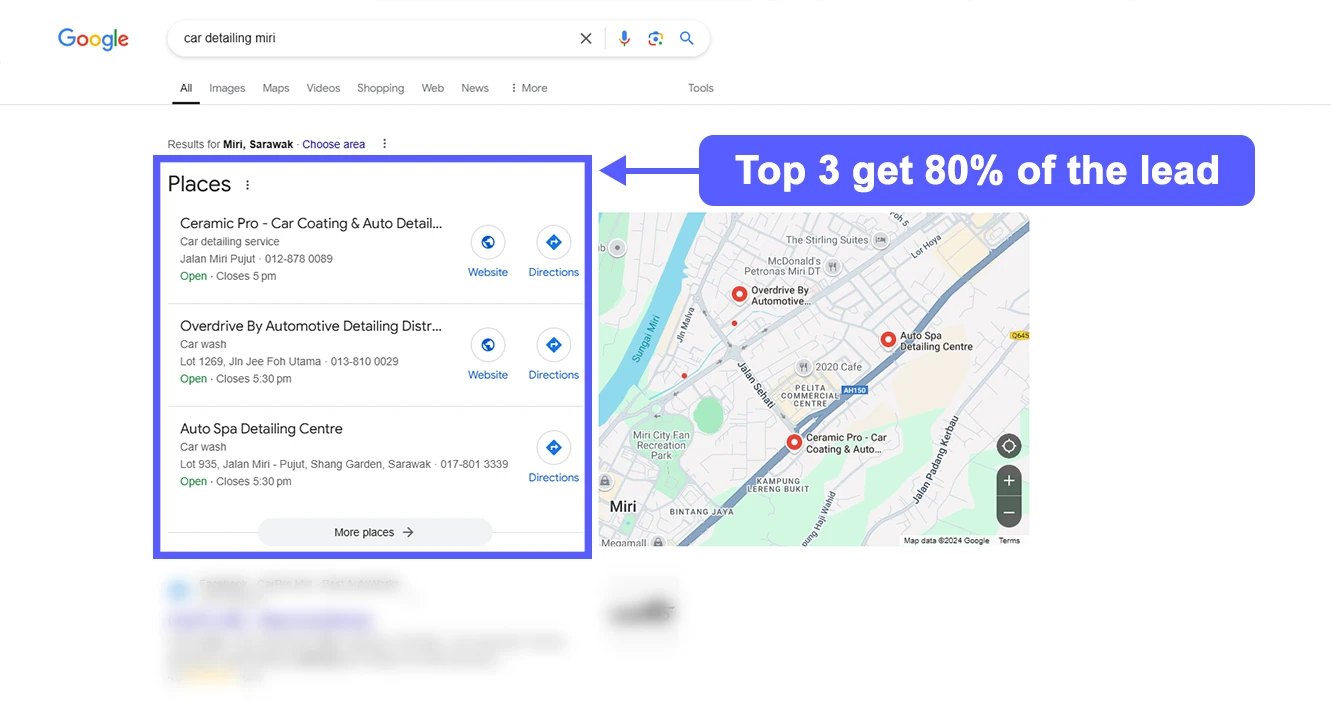Screen dimensions: 1331x704
Task: Click the More places button
Action: (373, 532)
